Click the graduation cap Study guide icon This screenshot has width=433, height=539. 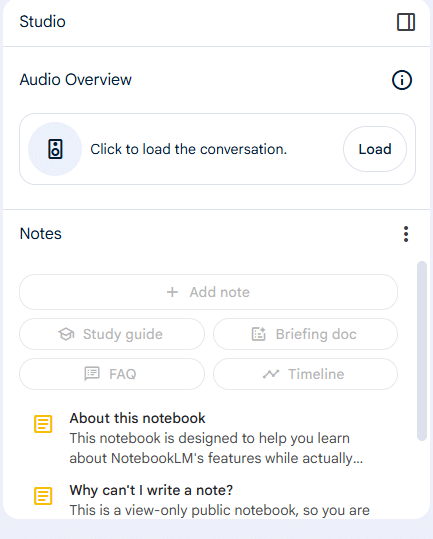pos(66,334)
